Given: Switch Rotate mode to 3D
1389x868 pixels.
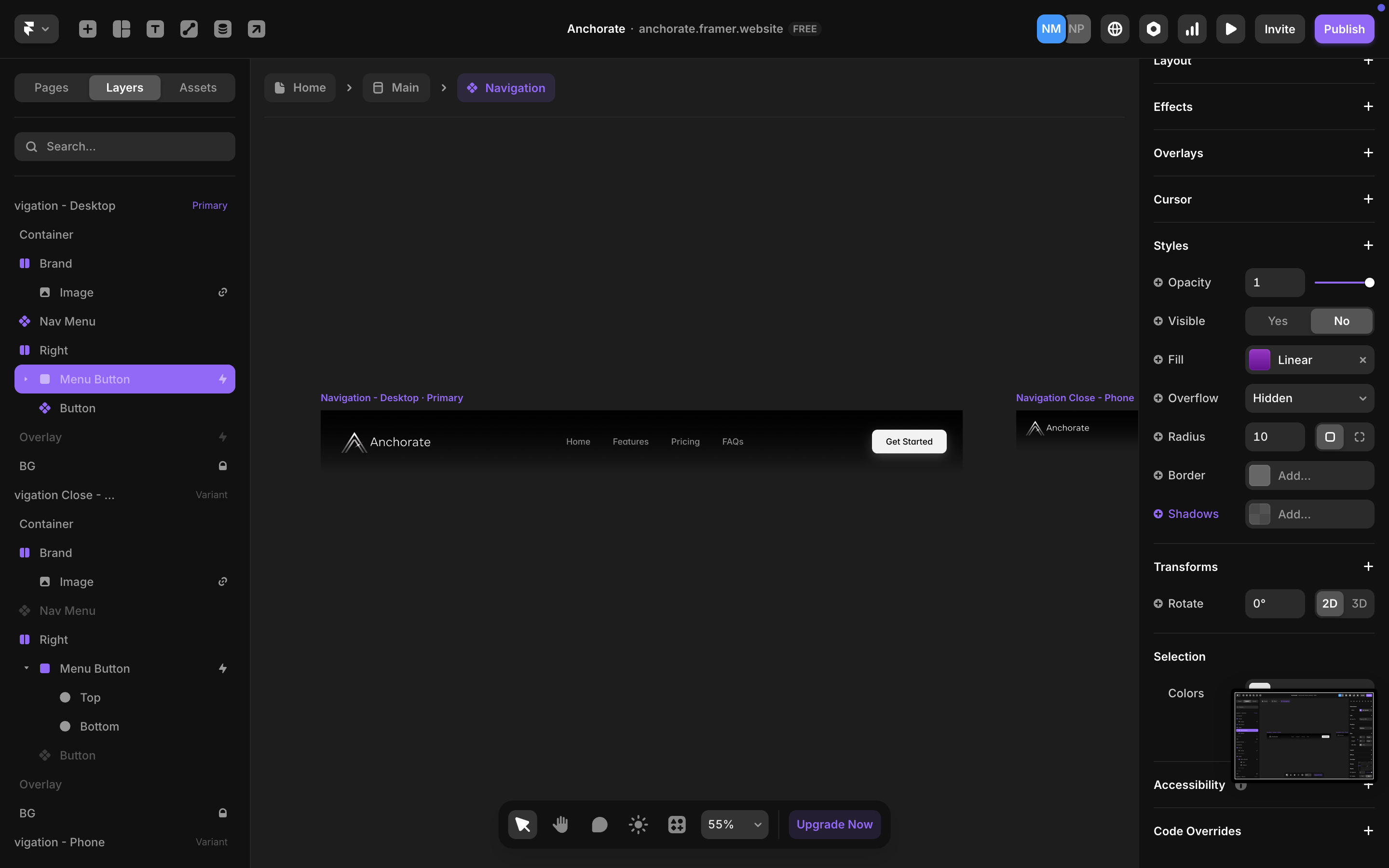Looking at the screenshot, I should pyautogui.click(x=1359, y=603).
